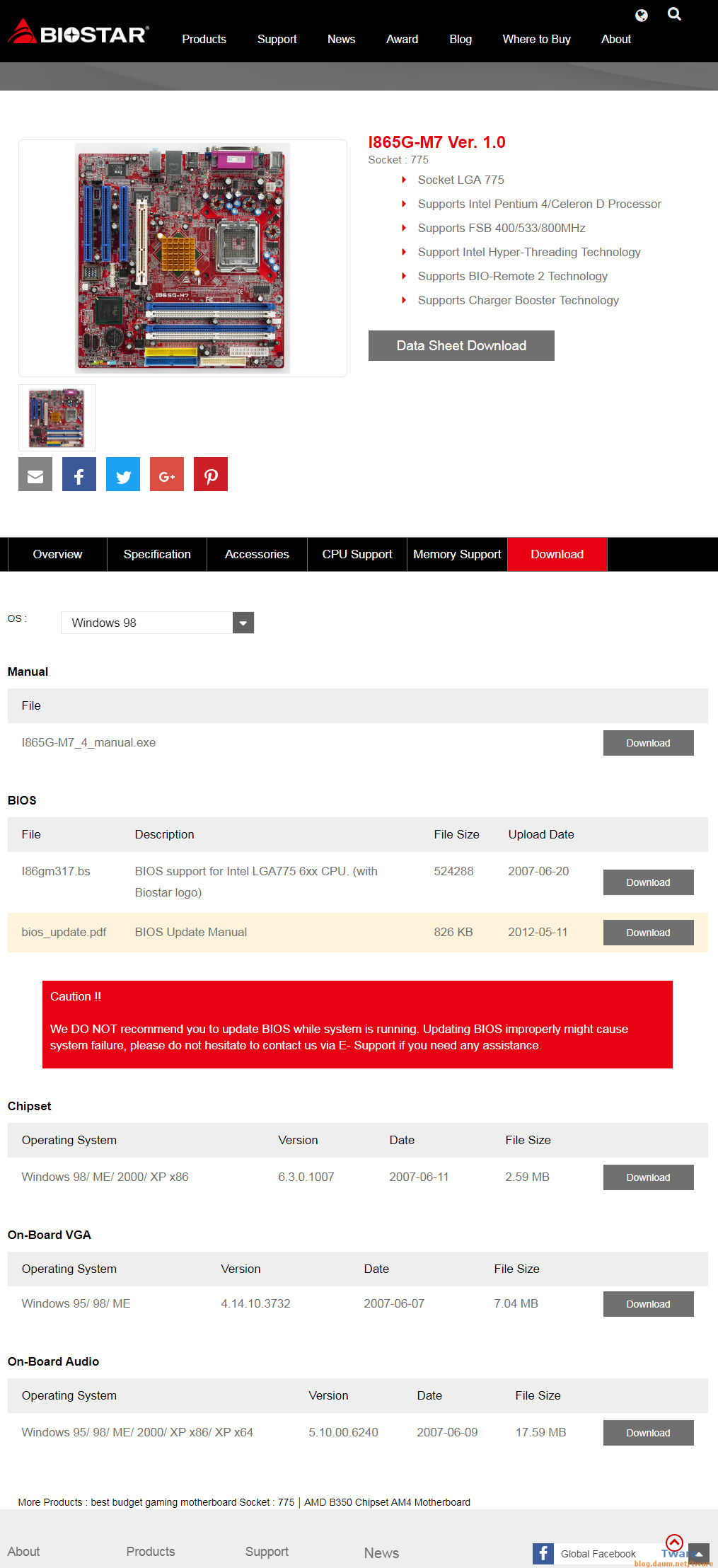Open AMD B350 Chipset AM4 Motherboard link

(387, 1502)
